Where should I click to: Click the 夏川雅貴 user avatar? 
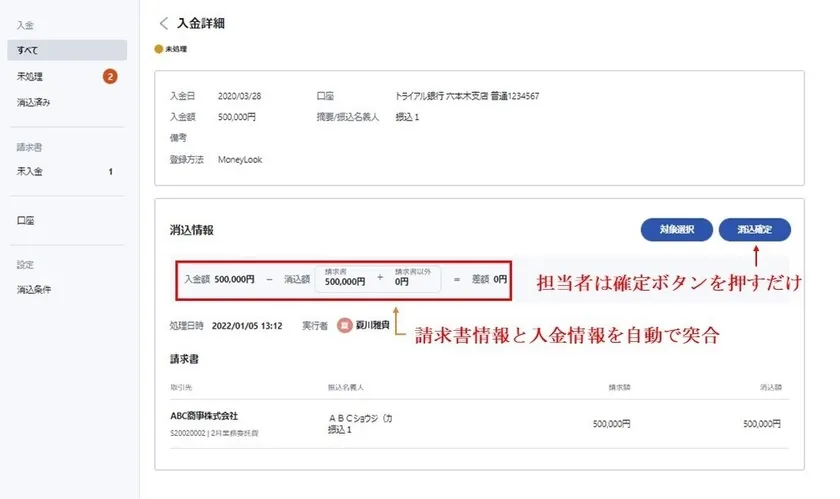[x=344, y=325]
